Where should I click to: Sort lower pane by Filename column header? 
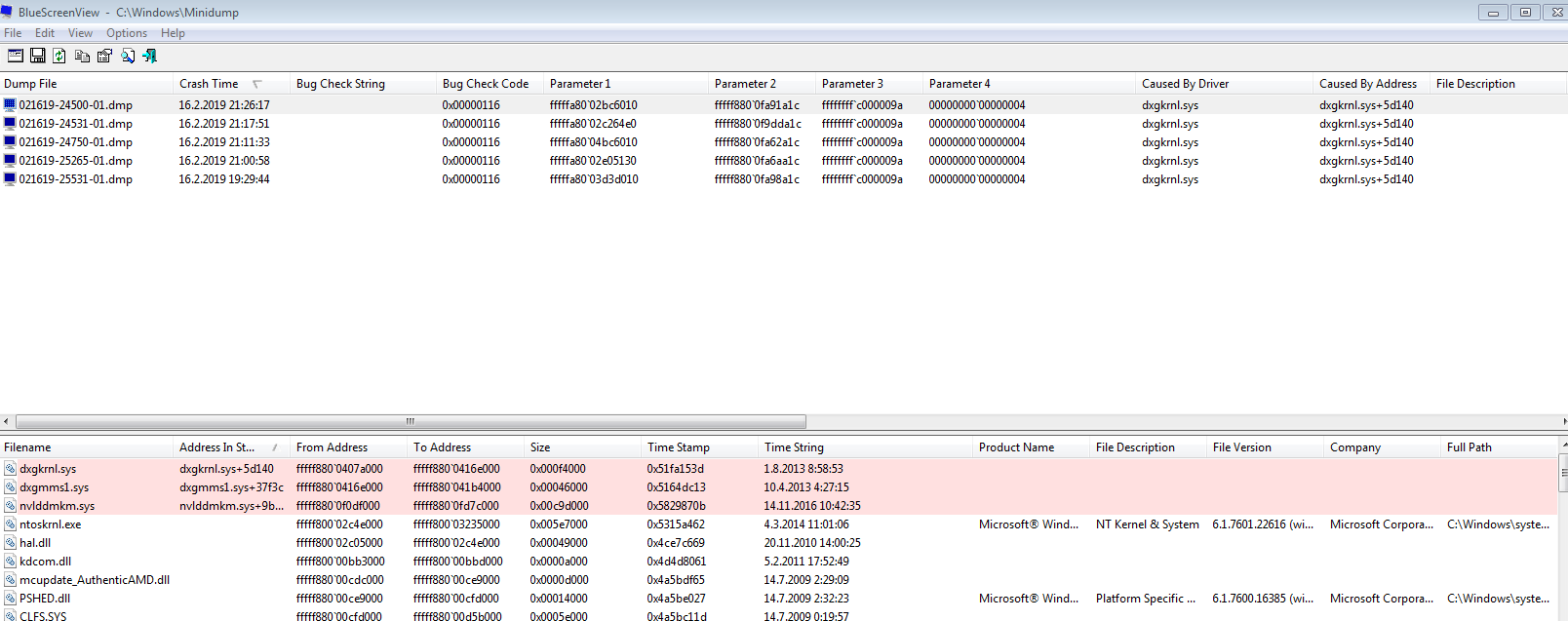[x=87, y=447]
